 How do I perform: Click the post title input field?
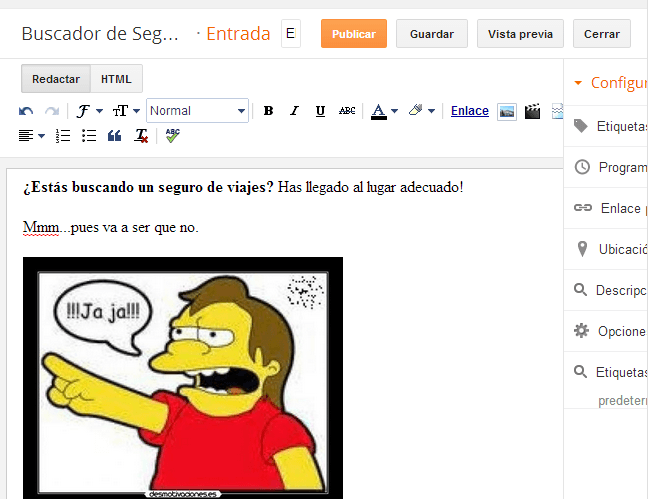click(291, 33)
